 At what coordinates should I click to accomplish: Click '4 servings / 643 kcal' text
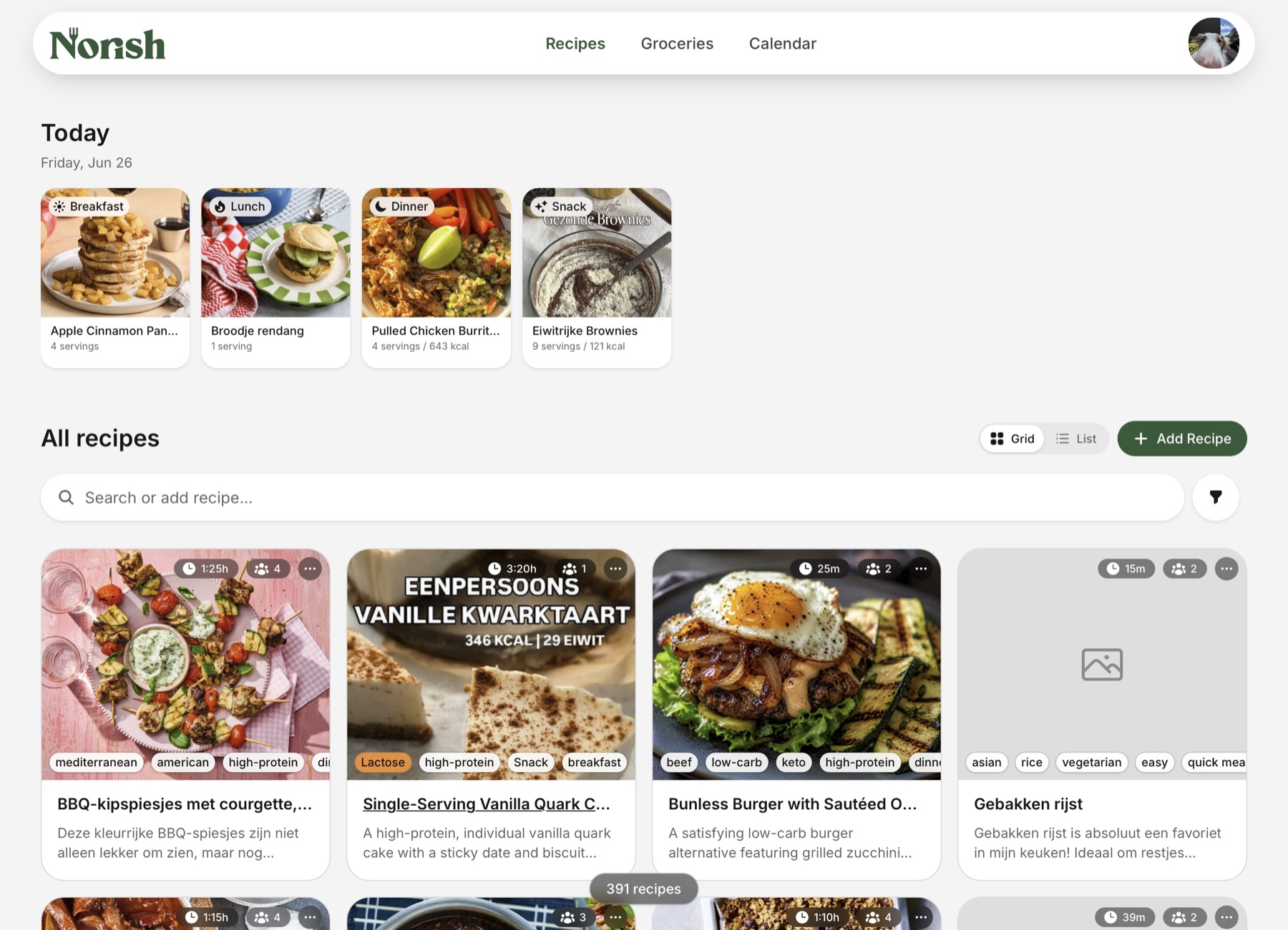(x=420, y=346)
